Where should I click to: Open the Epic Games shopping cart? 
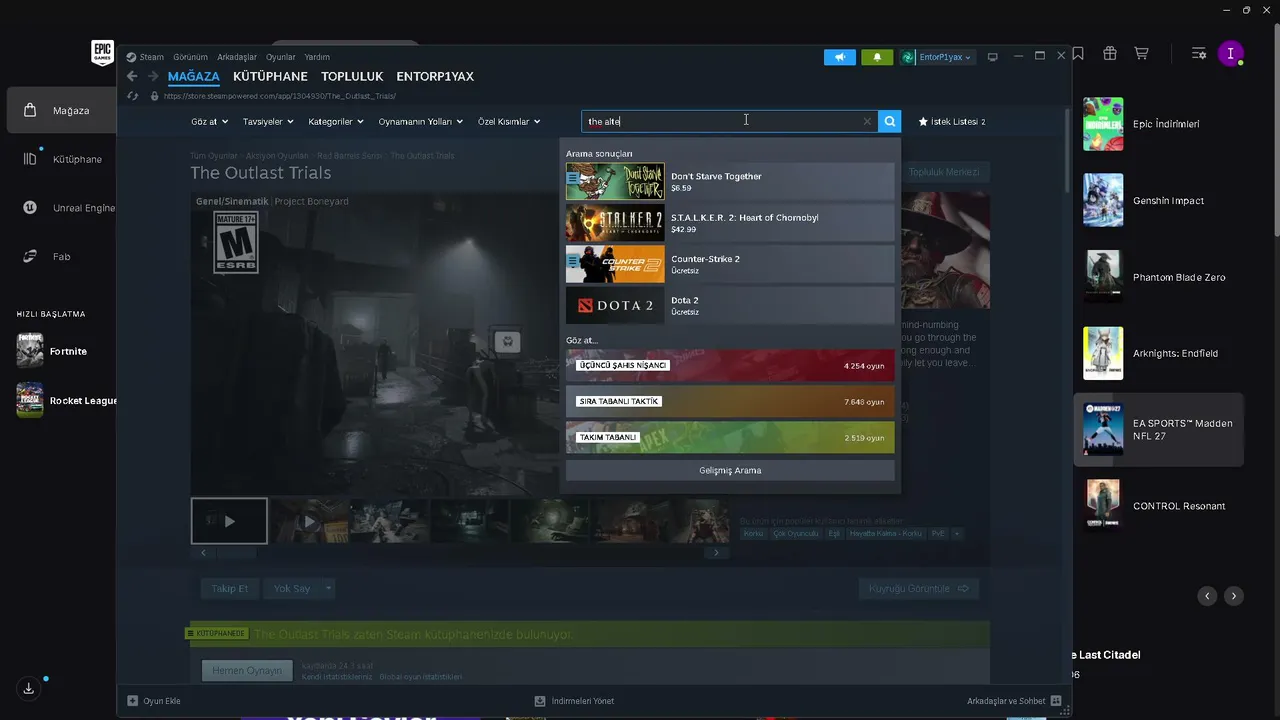coord(1142,54)
